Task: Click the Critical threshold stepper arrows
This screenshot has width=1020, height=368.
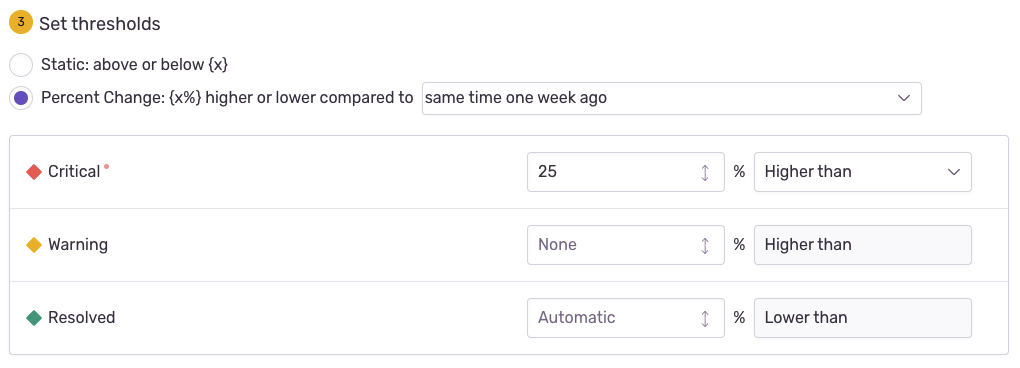Action: coord(705,172)
